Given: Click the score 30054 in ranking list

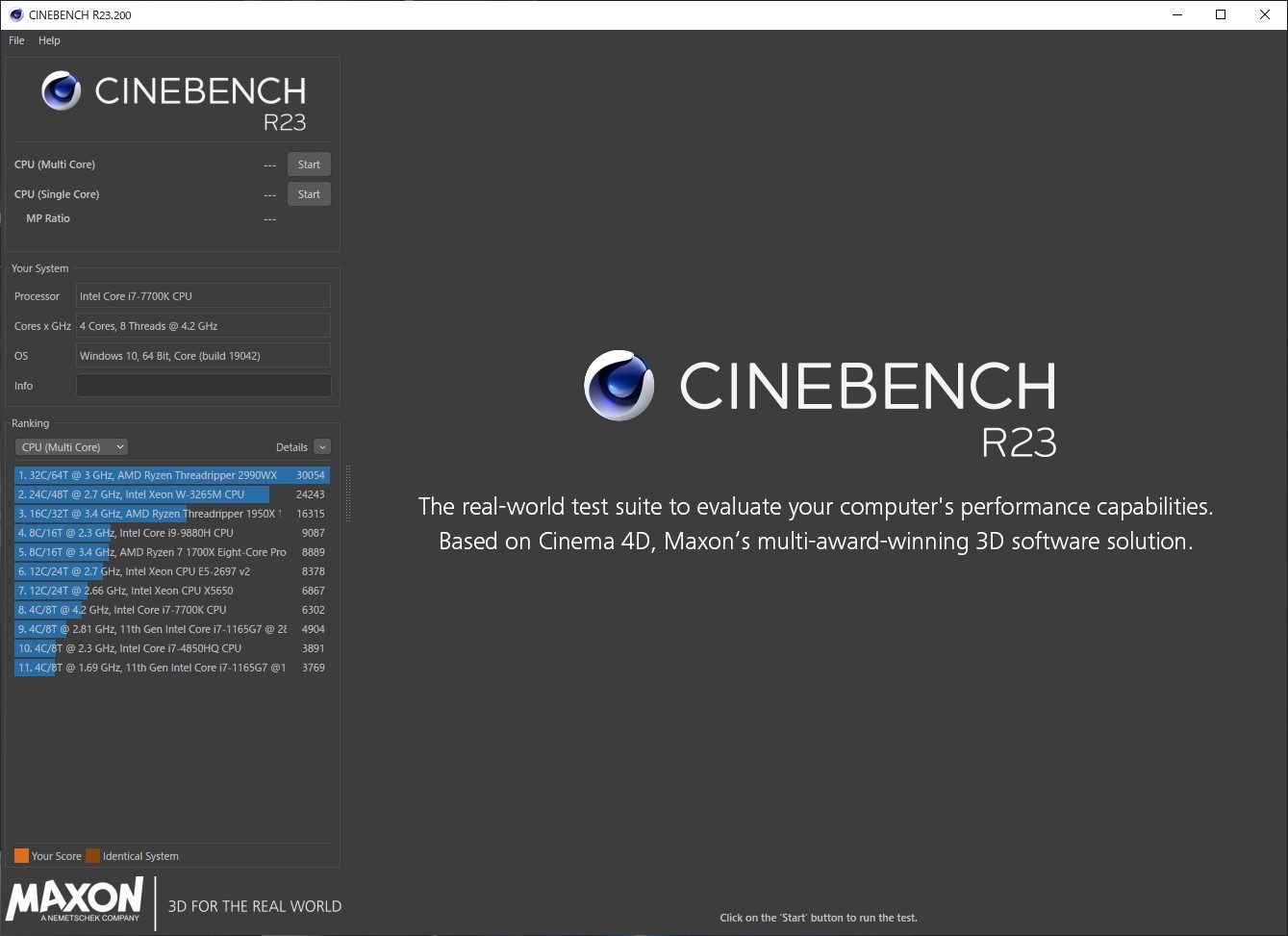Looking at the screenshot, I should tap(311, 475).
